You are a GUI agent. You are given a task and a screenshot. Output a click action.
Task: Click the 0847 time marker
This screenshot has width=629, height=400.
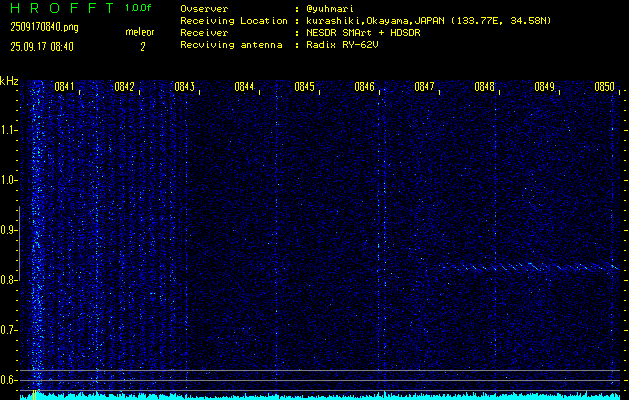pyautogui.click(x=424, y=87)
